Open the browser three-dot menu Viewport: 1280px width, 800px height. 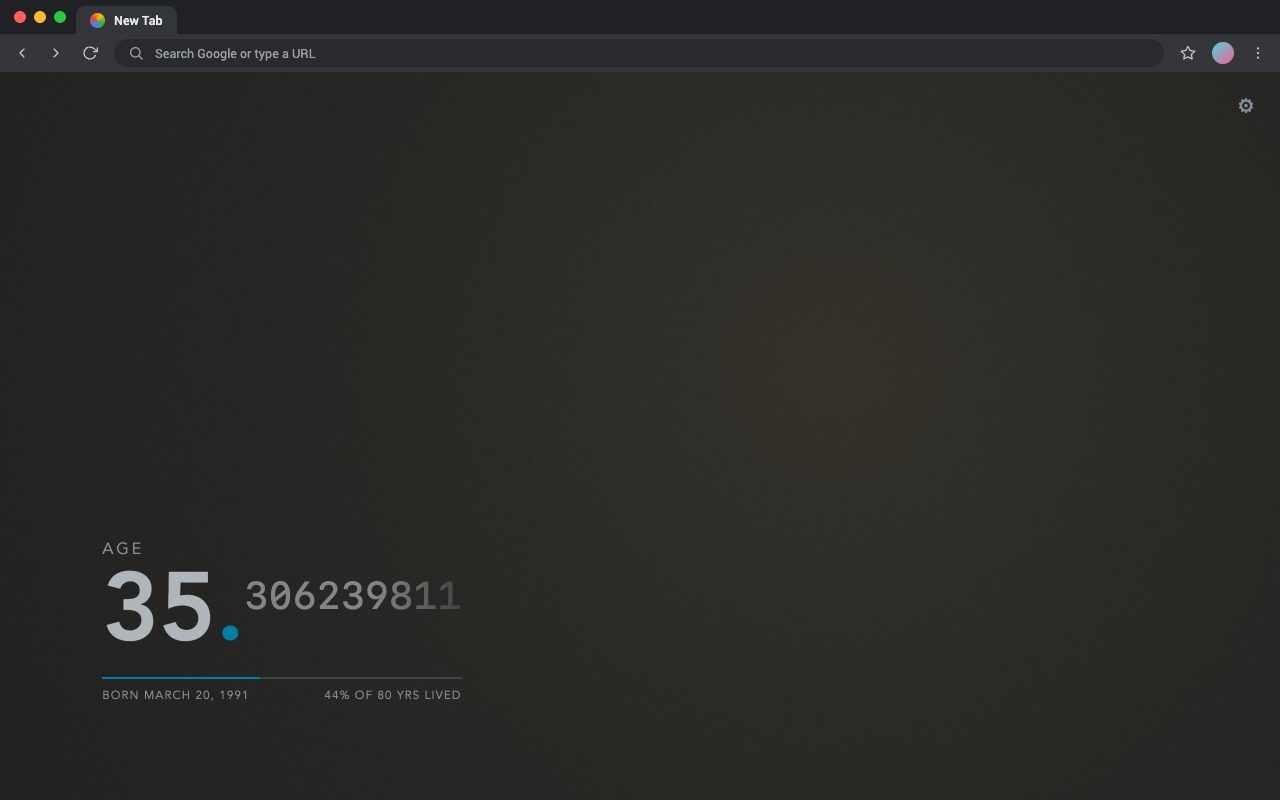click(x=1258, y=53)
